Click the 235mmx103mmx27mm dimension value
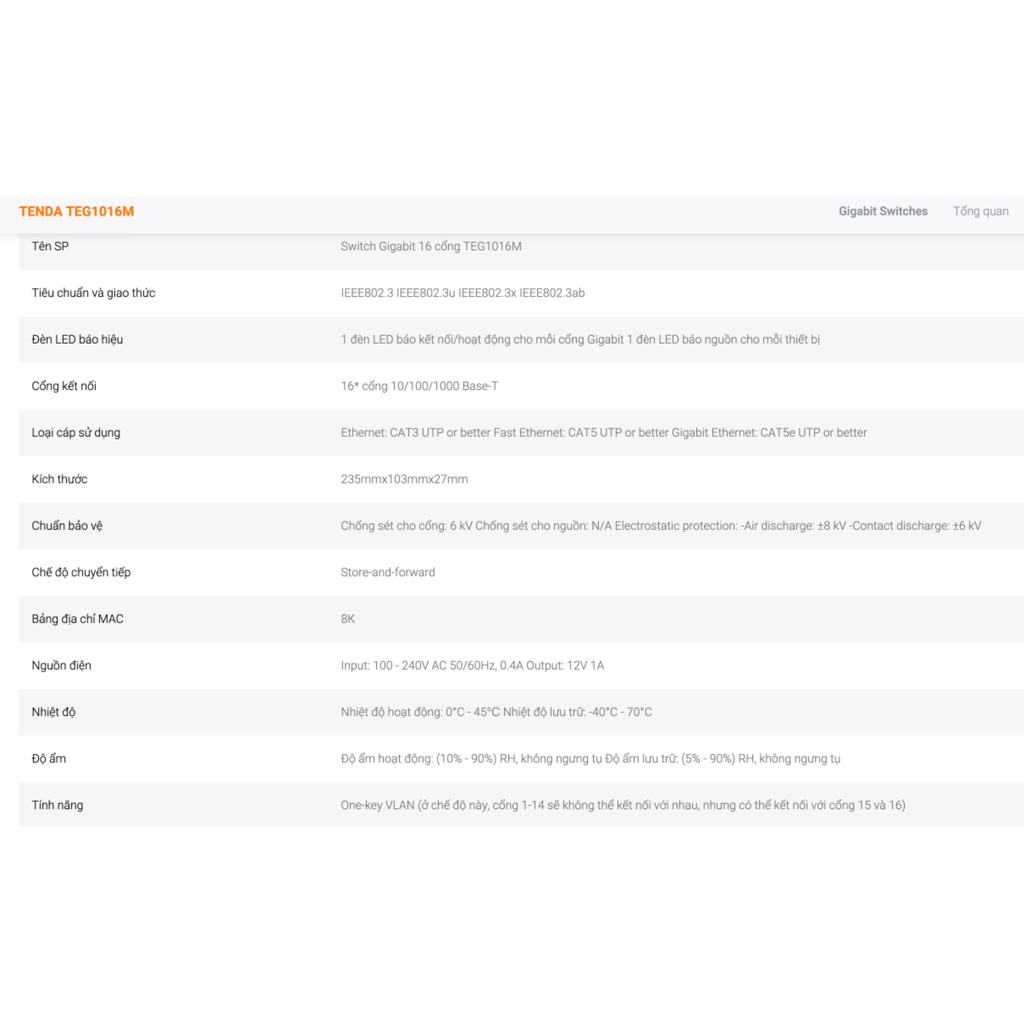 tap(404, 479)
